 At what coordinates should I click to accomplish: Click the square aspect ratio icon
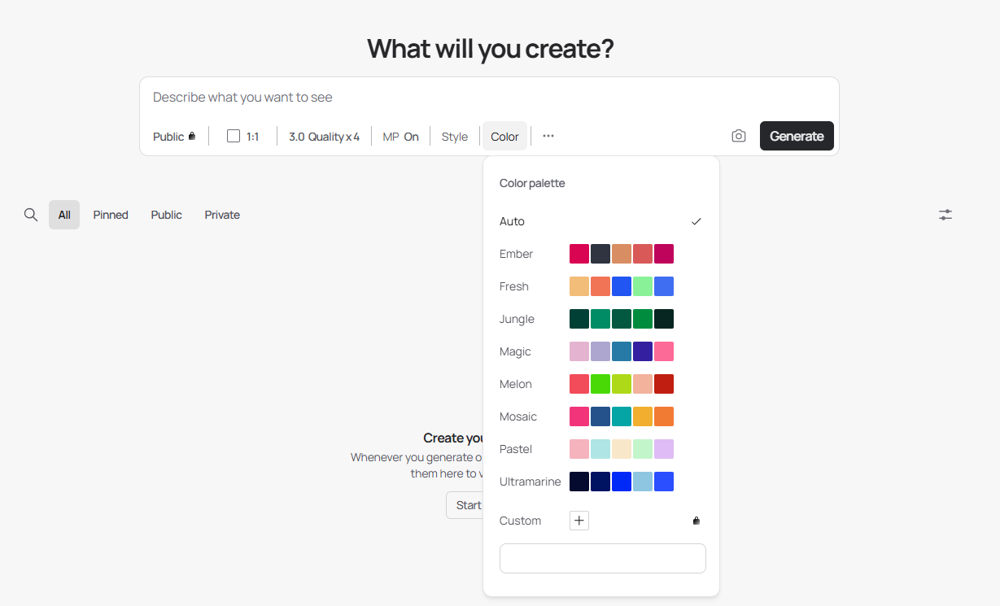coord(233,136)
